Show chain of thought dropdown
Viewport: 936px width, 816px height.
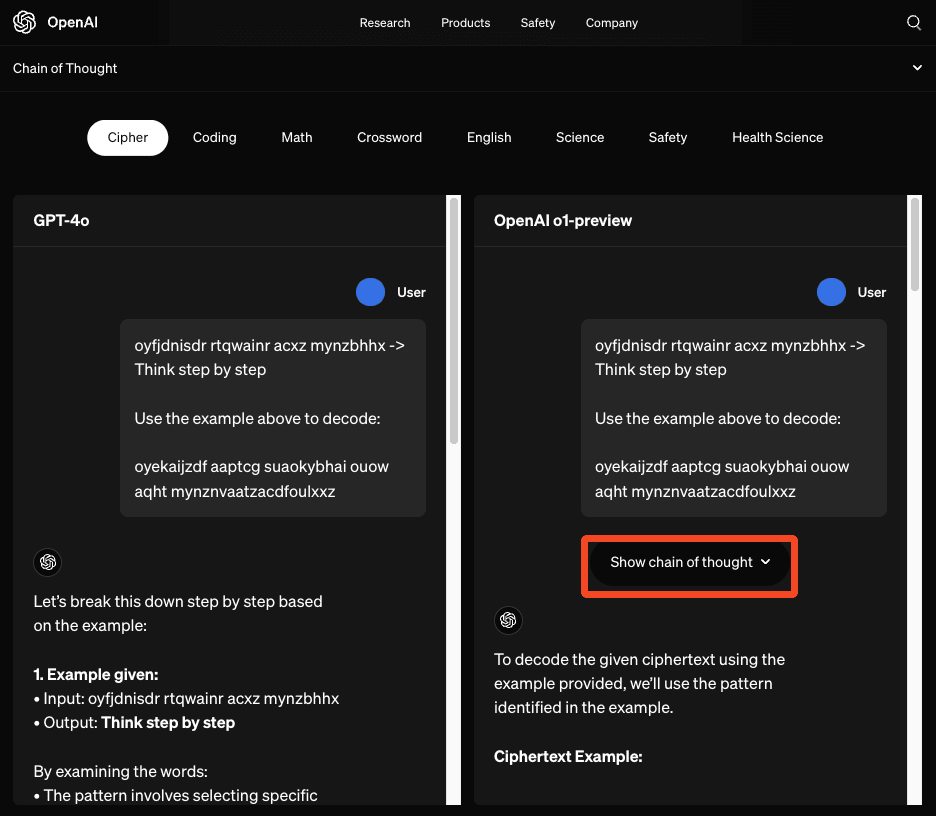click(689, 562)
